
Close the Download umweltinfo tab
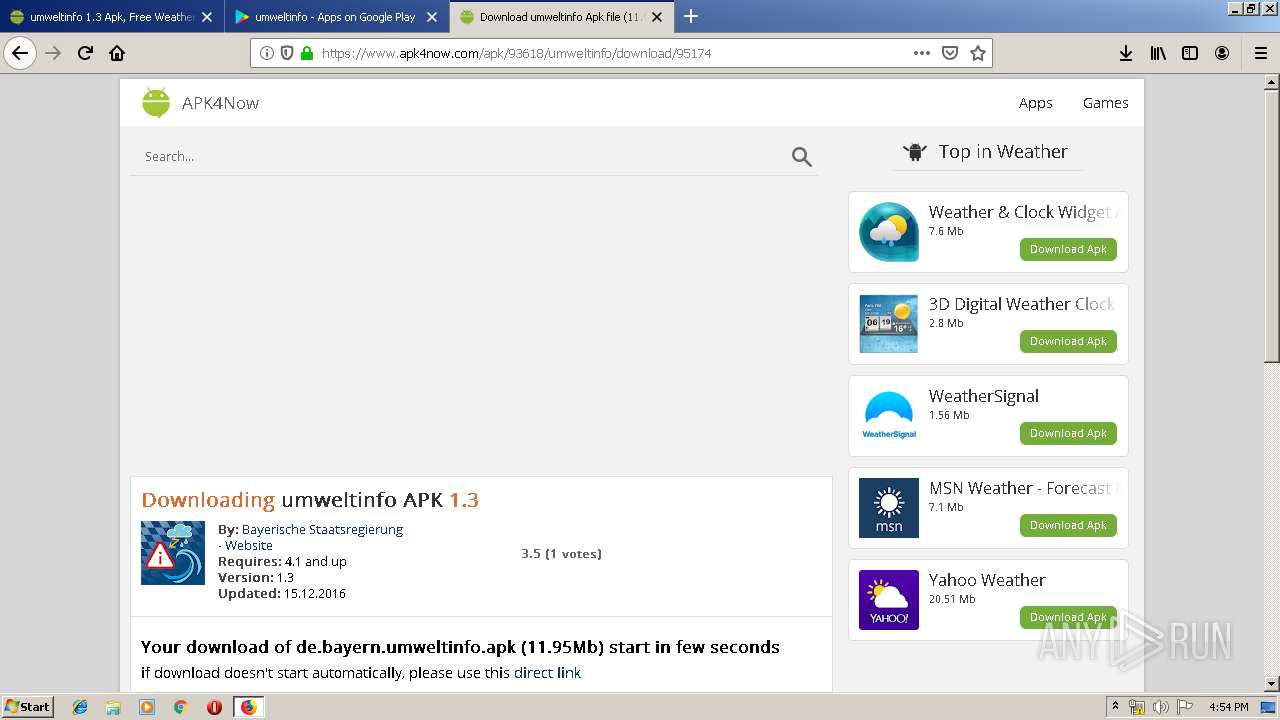[656, 17]
